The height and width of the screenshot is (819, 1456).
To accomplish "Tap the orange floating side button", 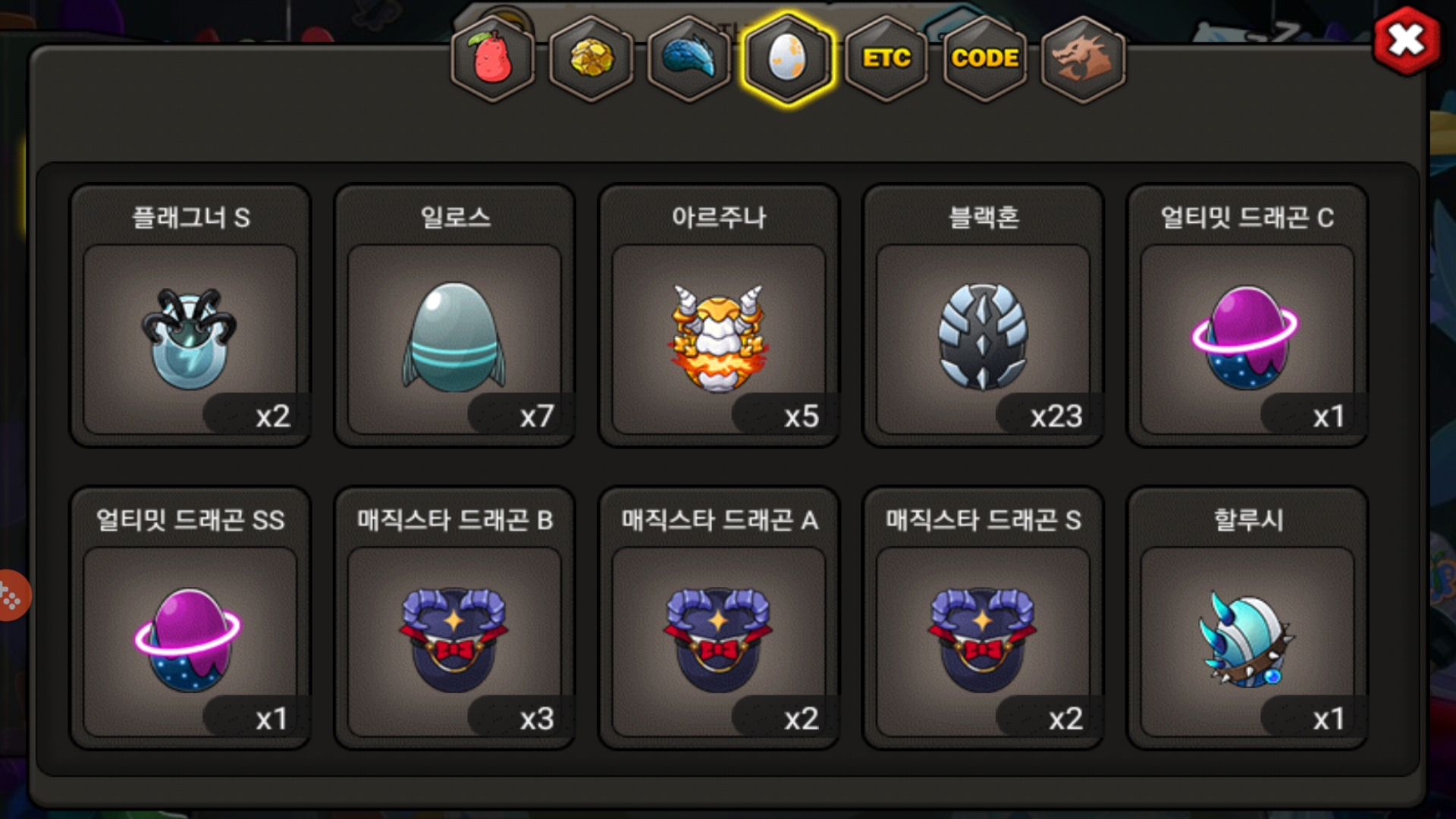I will [11, 595].
